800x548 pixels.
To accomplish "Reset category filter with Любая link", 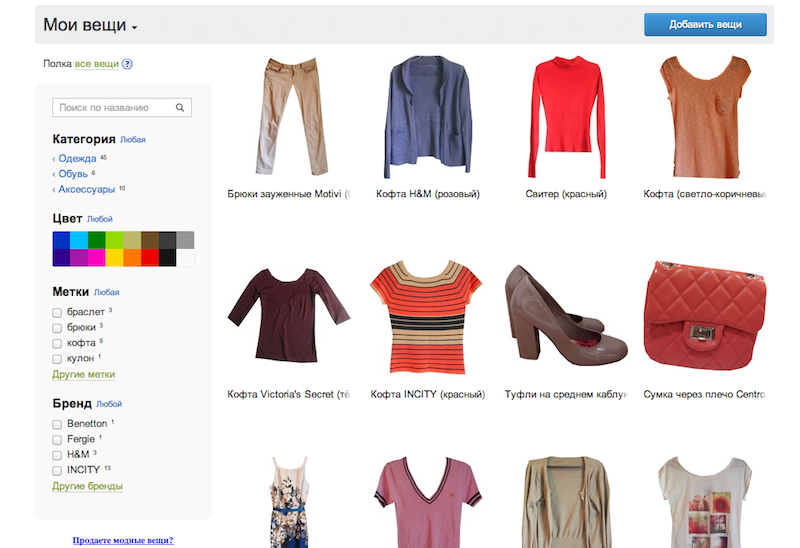I will [x=133, y=139].
